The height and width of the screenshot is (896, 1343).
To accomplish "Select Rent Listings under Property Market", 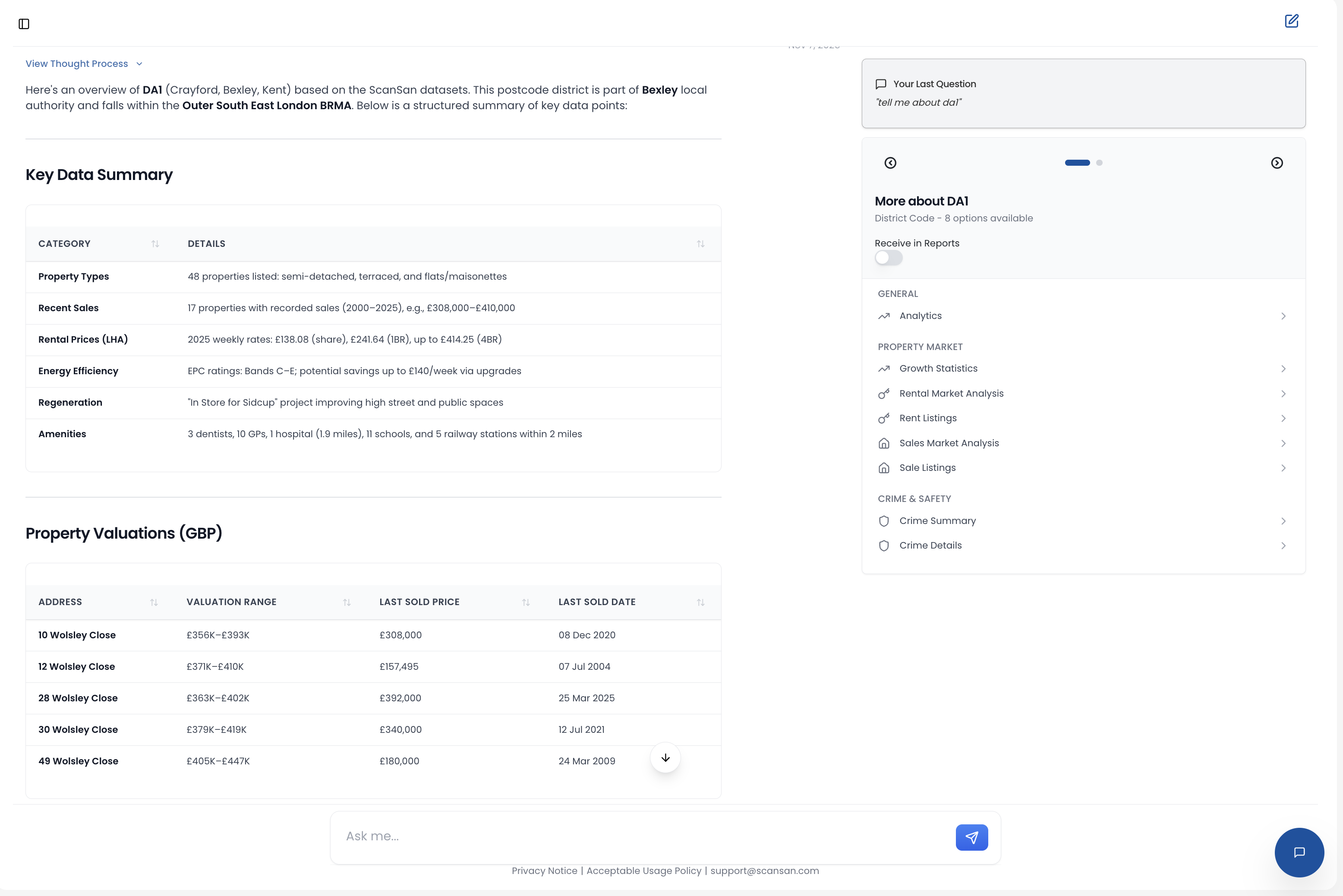I will tap(928, 418).
